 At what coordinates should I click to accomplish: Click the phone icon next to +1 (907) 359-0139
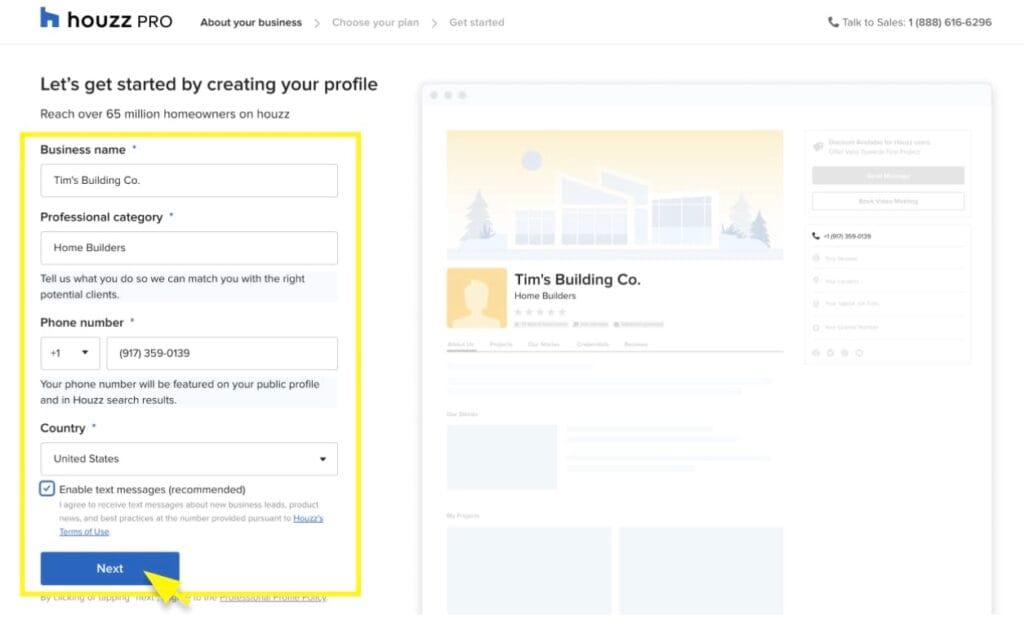[814, 236]
